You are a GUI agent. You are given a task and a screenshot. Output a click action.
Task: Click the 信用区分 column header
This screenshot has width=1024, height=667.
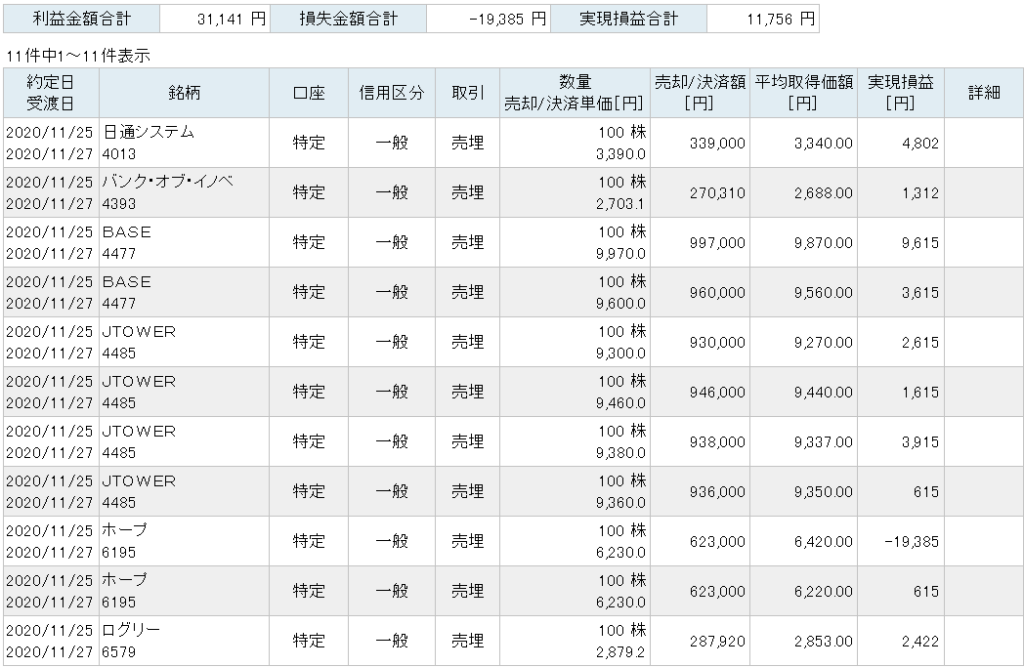[392, 93]
